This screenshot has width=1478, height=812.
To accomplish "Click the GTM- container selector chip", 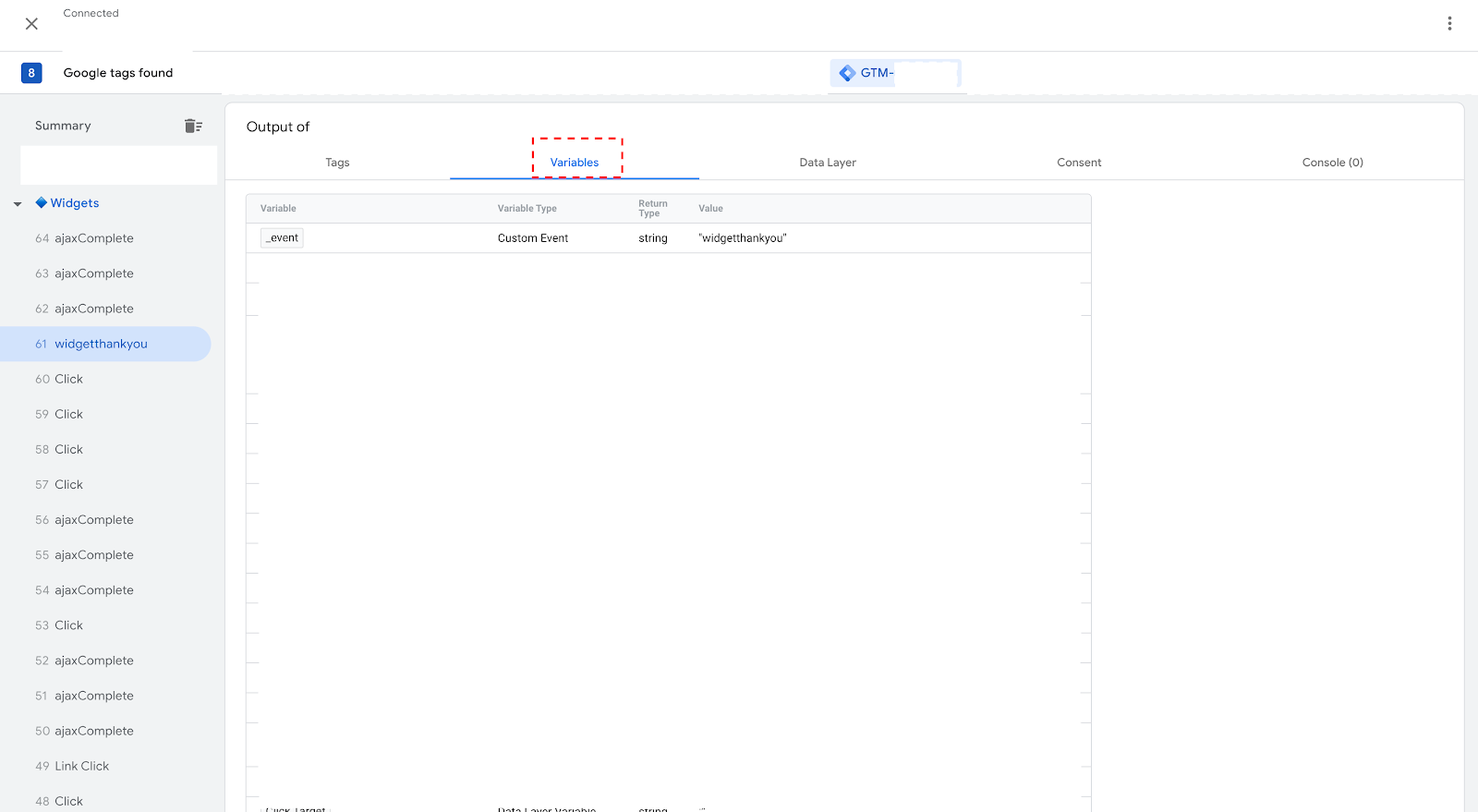I will pyautogui.click(x=895, y=73).
